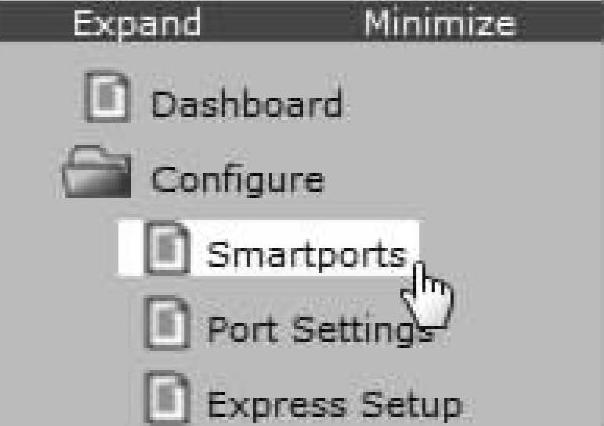Select the highlighted Smartports text
This screenshot has height=426, width=604.
click(x=307, y=253)
